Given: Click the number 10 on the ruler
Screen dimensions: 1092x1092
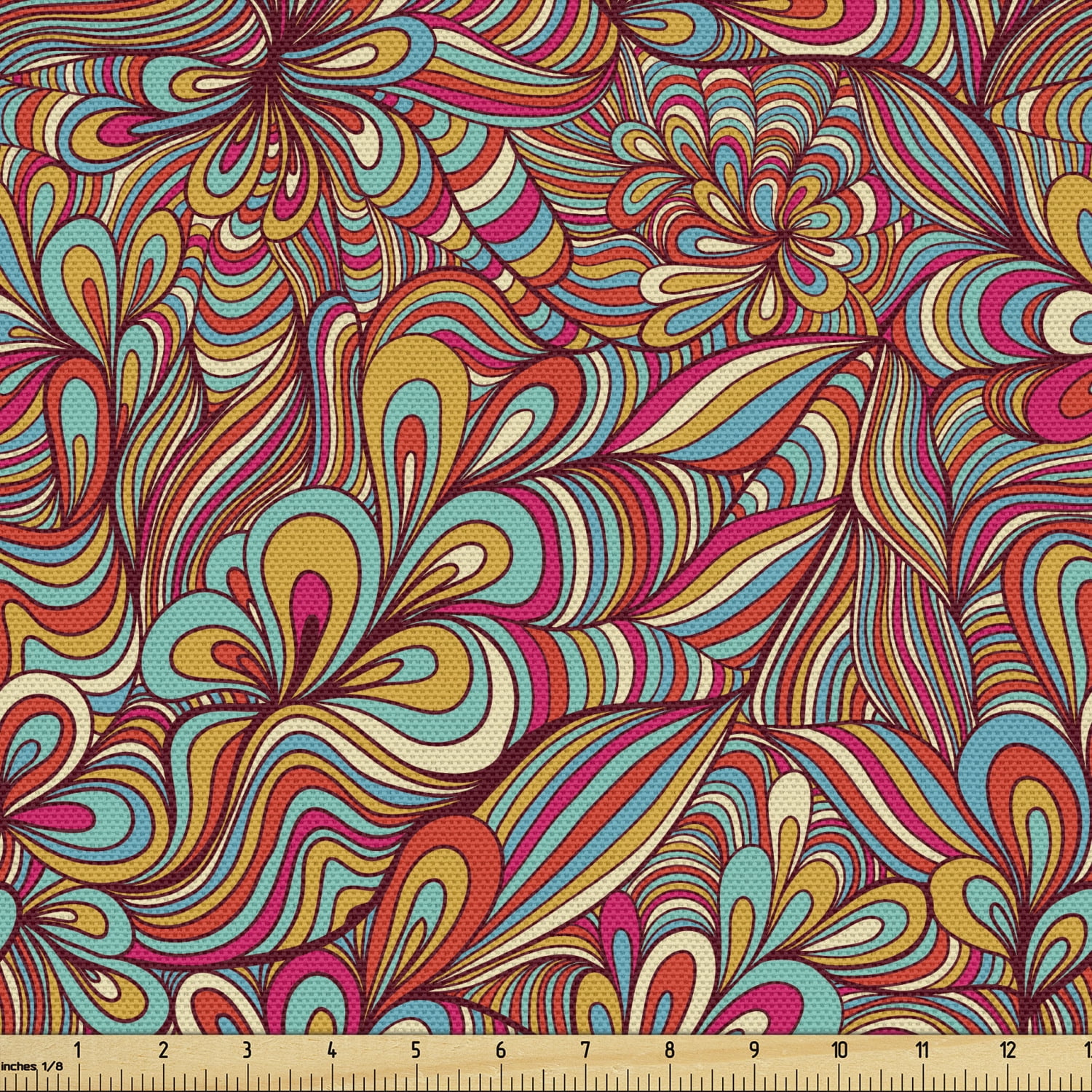Looking at the screenshot, I should (x=839, y=1049).
